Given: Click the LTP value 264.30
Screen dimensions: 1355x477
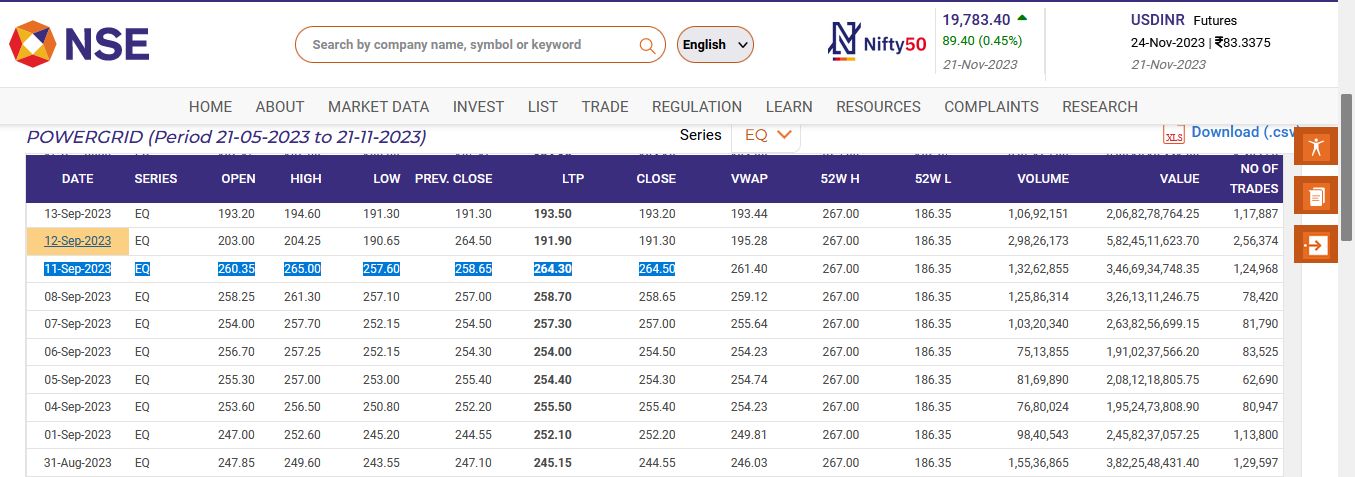Looking at the screenshot, I should click(553, 269).
